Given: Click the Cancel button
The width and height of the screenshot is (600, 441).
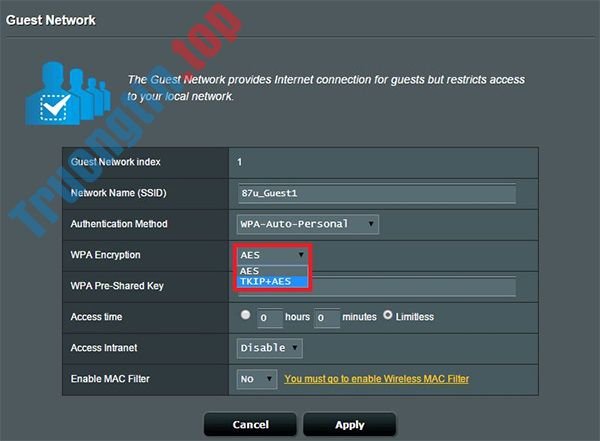Looking at the screenshot, I should (x=250, y=424).
